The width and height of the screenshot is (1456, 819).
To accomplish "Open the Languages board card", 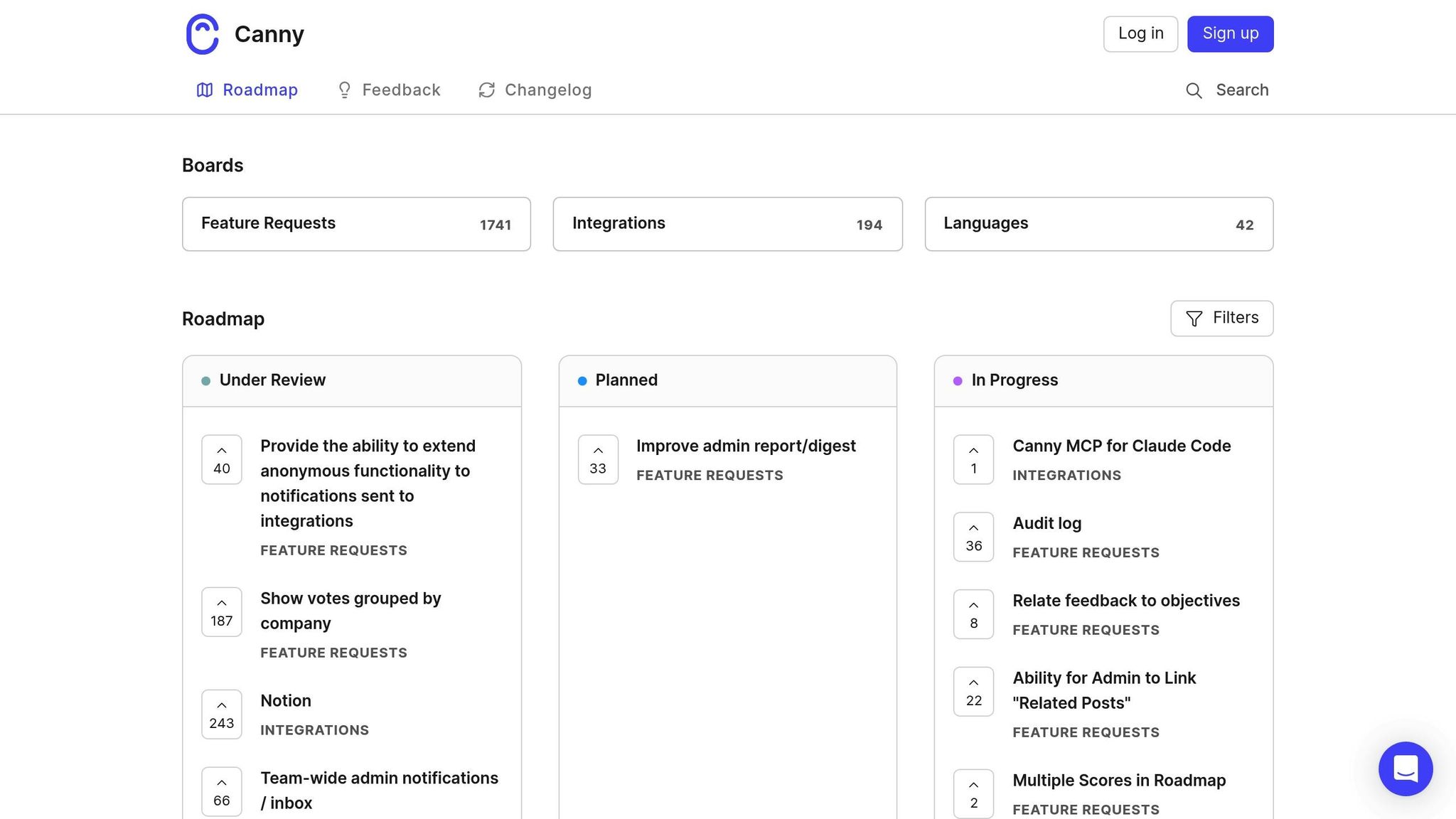I will 1098,224.
